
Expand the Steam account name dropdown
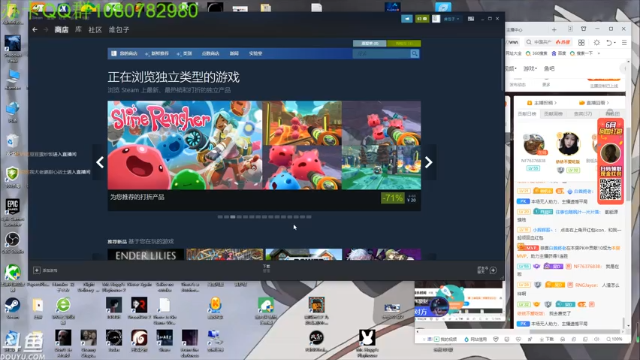pyautogui.click(x=451, y=19)
